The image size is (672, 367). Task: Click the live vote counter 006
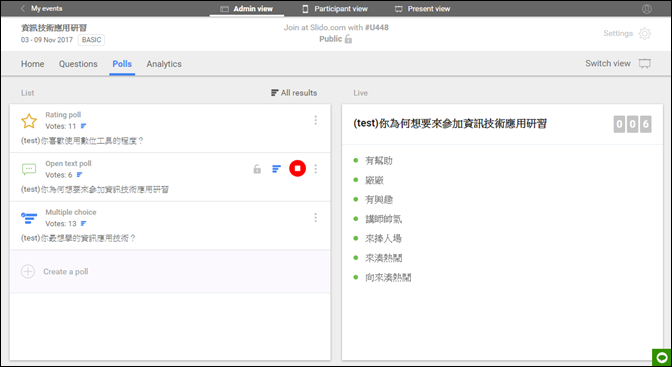tap(632, 124)
